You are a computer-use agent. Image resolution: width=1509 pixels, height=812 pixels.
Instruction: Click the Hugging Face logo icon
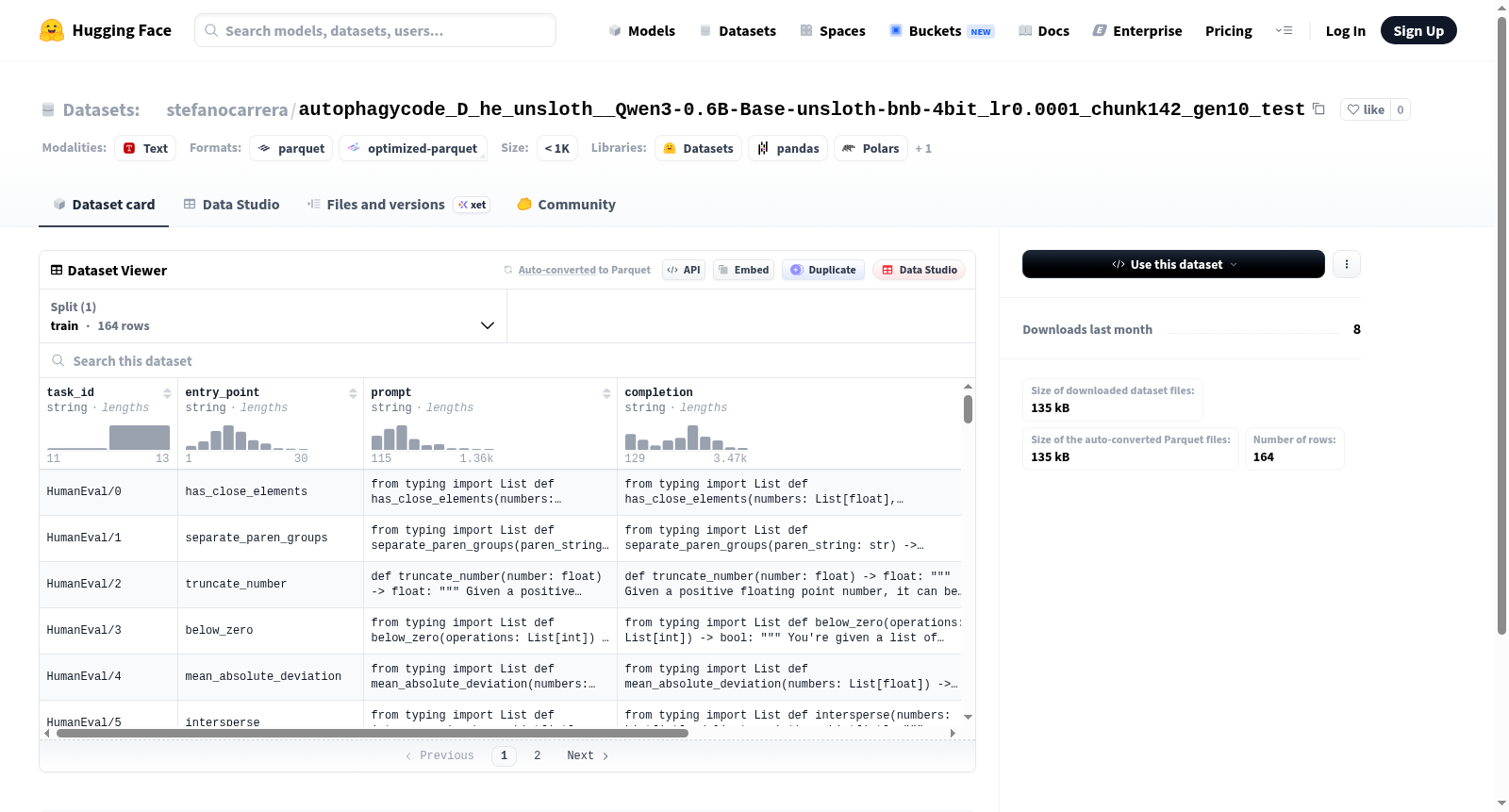[52, 30]
